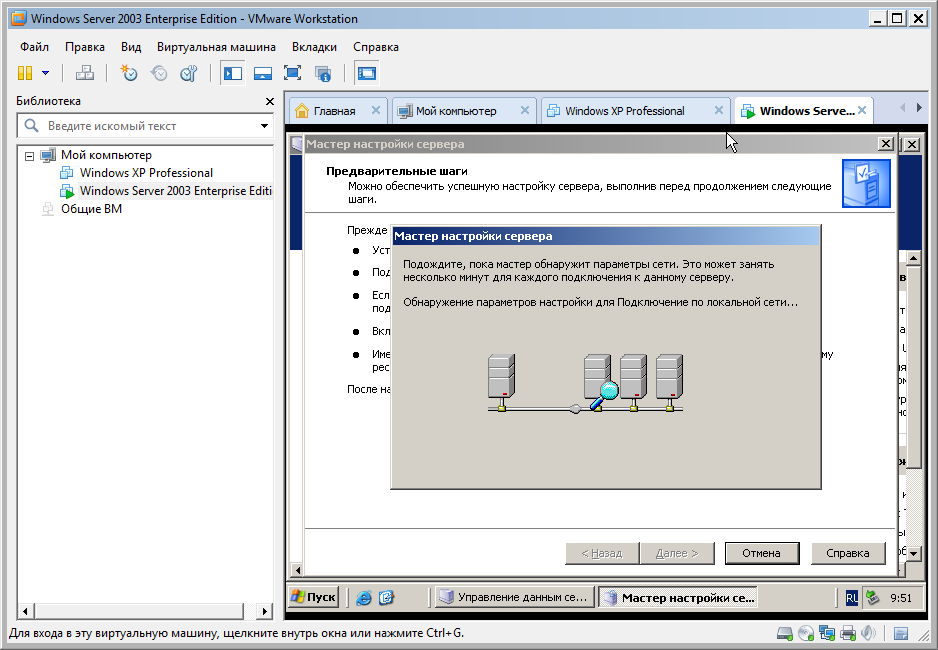Viewport: 938px width, 650px height.
Task: Open the Вкладки menu
Action: (314, 47)
